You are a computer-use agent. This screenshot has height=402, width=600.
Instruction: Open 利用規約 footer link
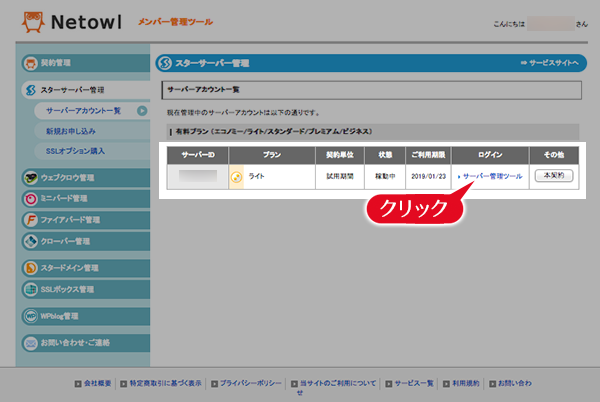[466, 383]
